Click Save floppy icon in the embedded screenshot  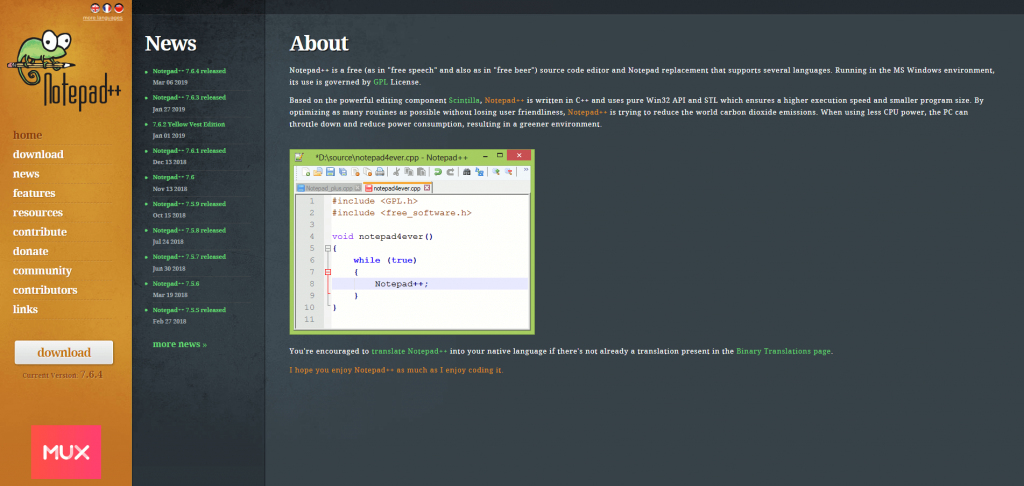(330, 172)
